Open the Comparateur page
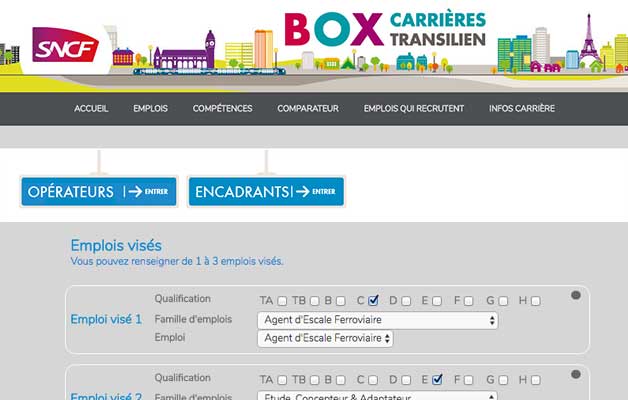Image resolution: width=628 pixels, height=400 pixels. pyautogui.click(x=308, y=109)
